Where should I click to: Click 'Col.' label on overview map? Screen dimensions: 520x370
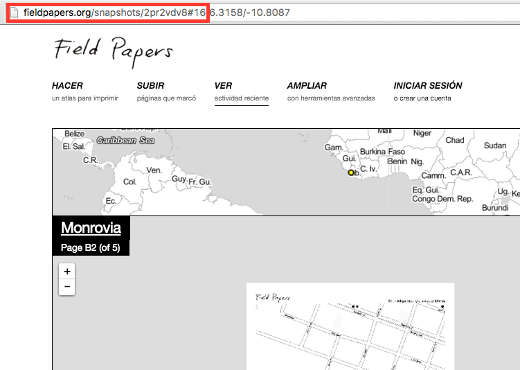pos(130,182)
